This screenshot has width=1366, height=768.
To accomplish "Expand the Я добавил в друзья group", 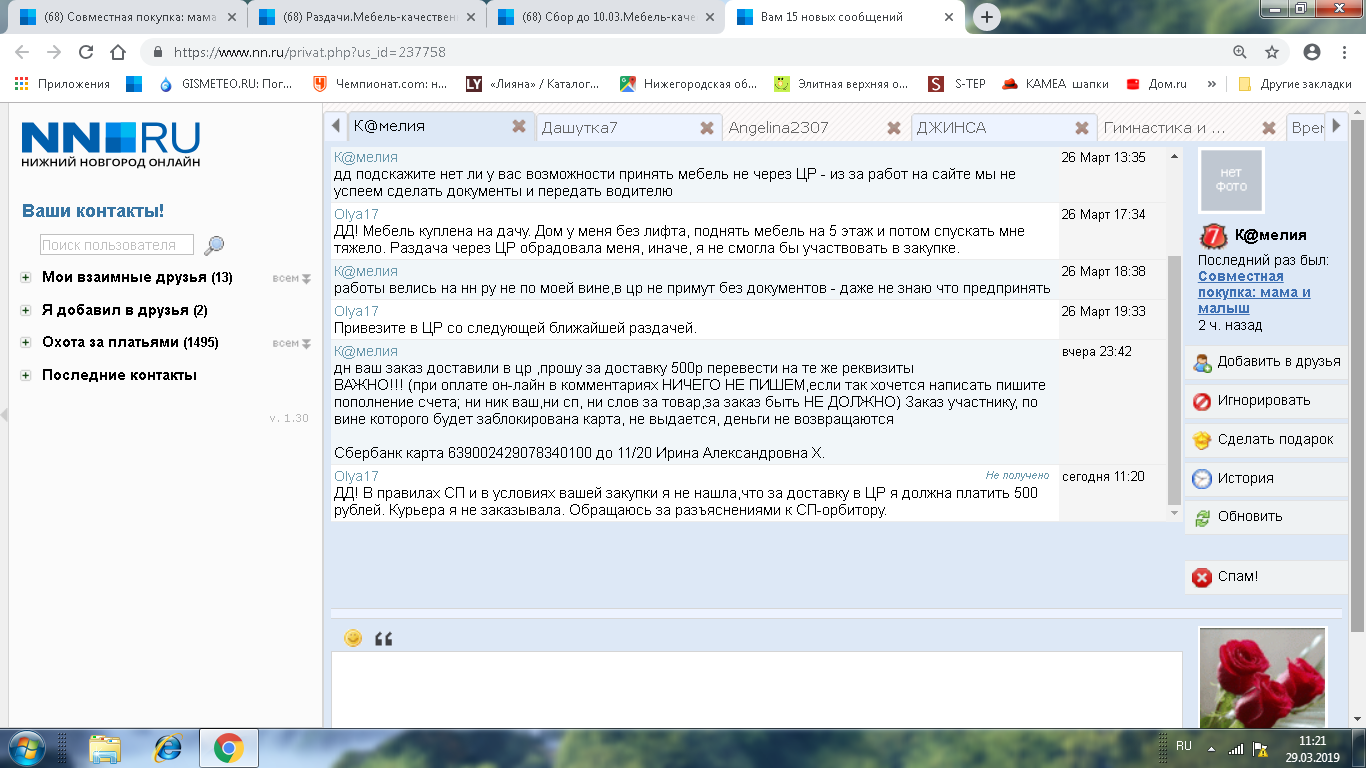I will click(x=26, y=311).
